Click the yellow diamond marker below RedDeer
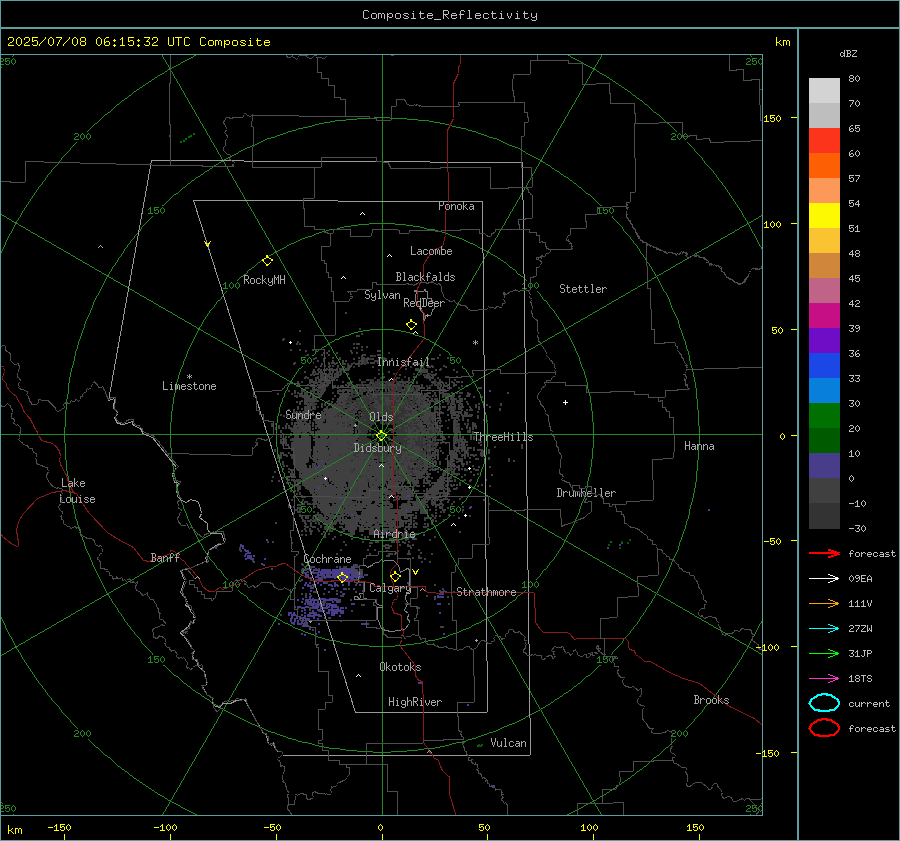Image resolution: width=900 pixels, height=841 pixels. click(411, 325)
